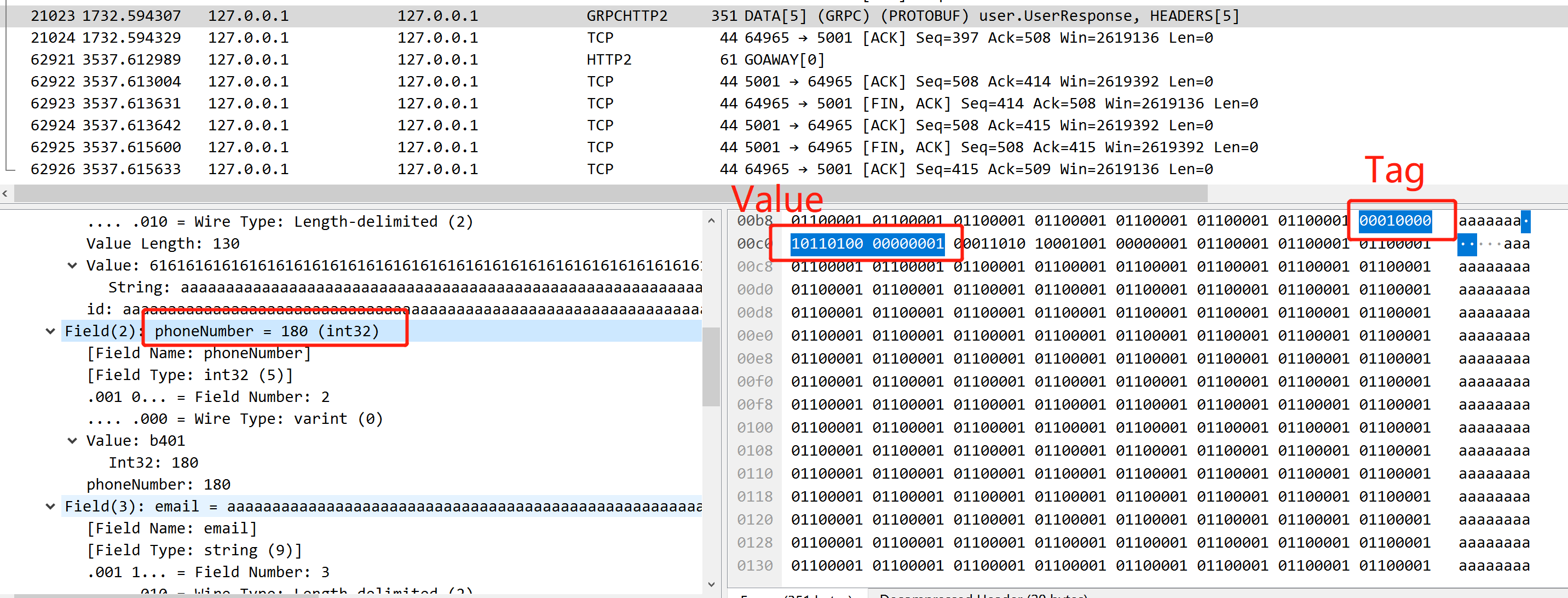Select packet 62925 FIN, ACK row
The image size is (1568, 598).
click(784, 147)
